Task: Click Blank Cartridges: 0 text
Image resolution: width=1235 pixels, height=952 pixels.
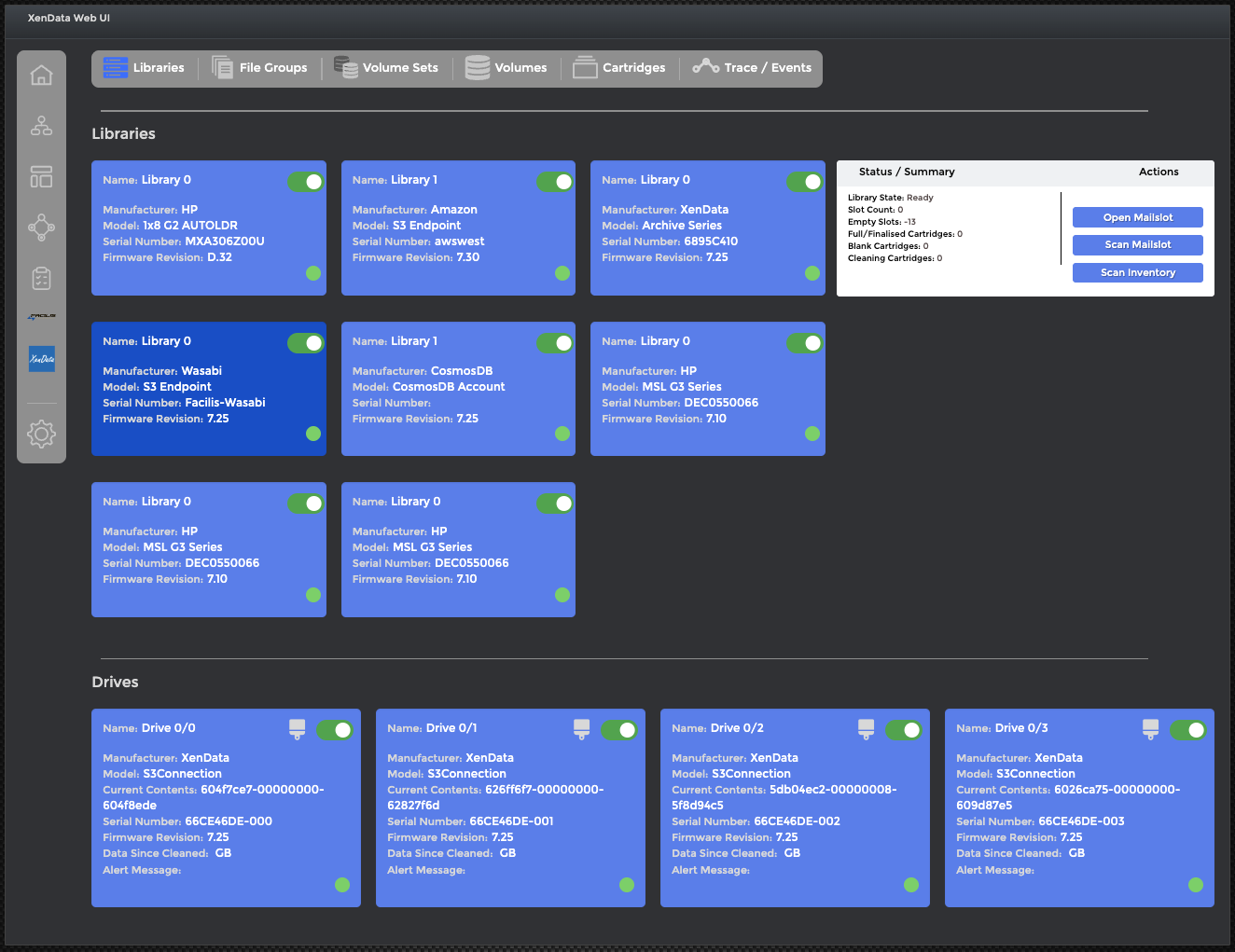Action: [x=888, y=246]
